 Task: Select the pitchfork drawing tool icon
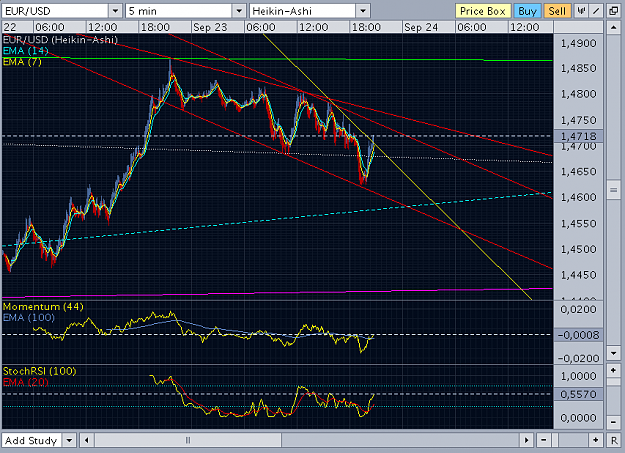(x=581, y=11)
